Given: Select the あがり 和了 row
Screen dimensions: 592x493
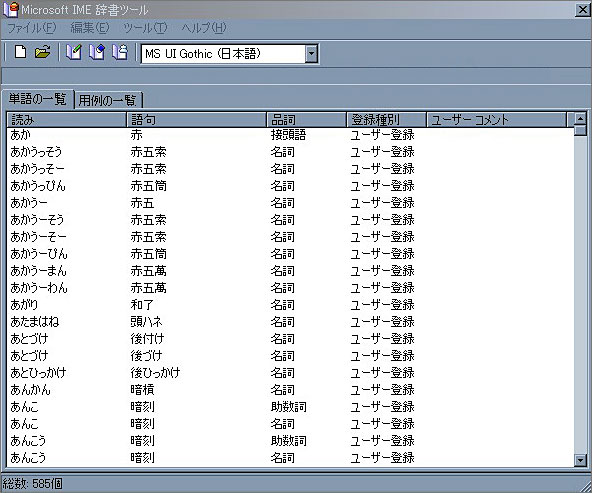Looking at the screenshot, I should (290, 305).
